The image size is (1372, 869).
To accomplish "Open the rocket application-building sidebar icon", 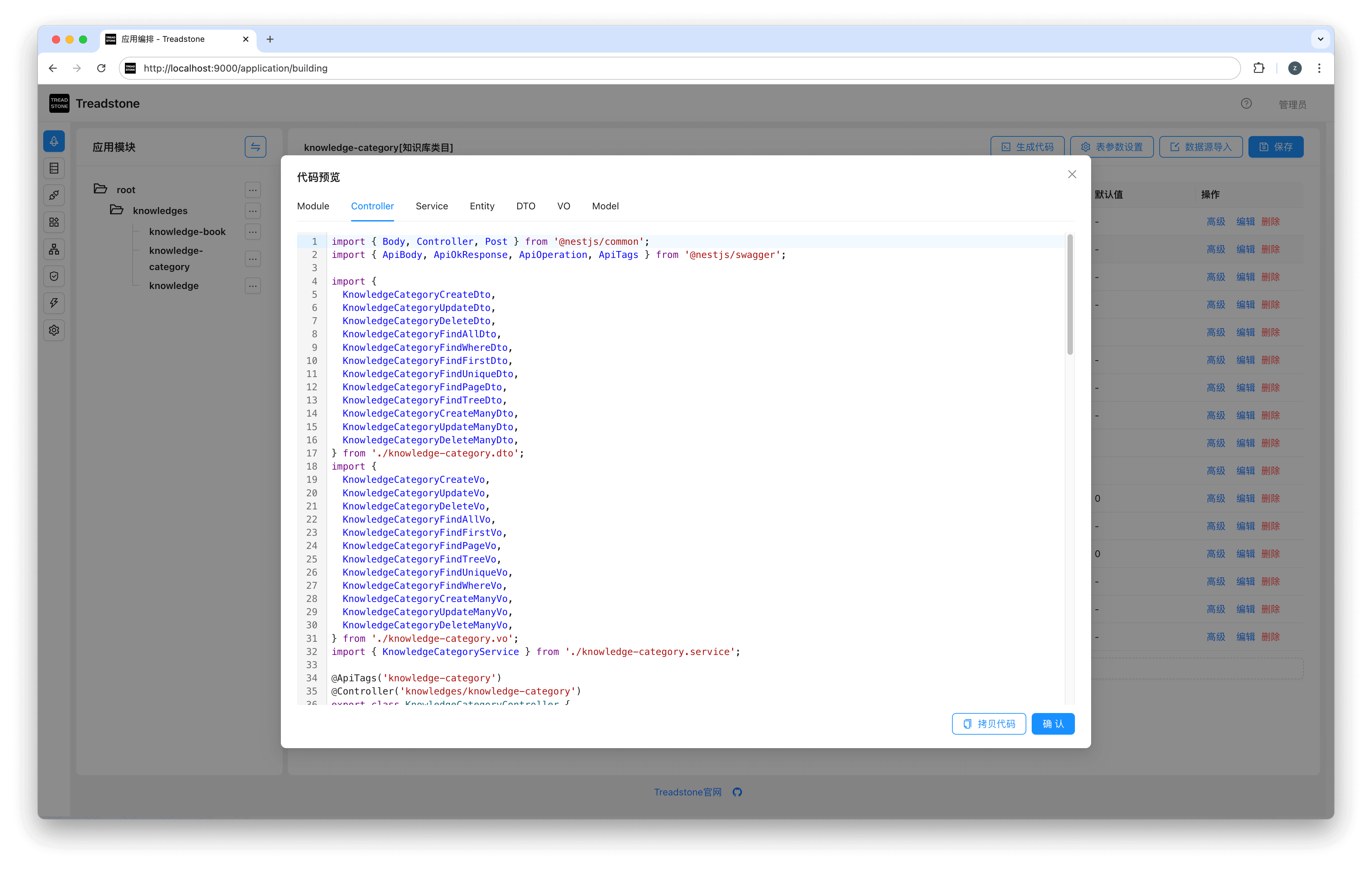I will tap(54, 141).
